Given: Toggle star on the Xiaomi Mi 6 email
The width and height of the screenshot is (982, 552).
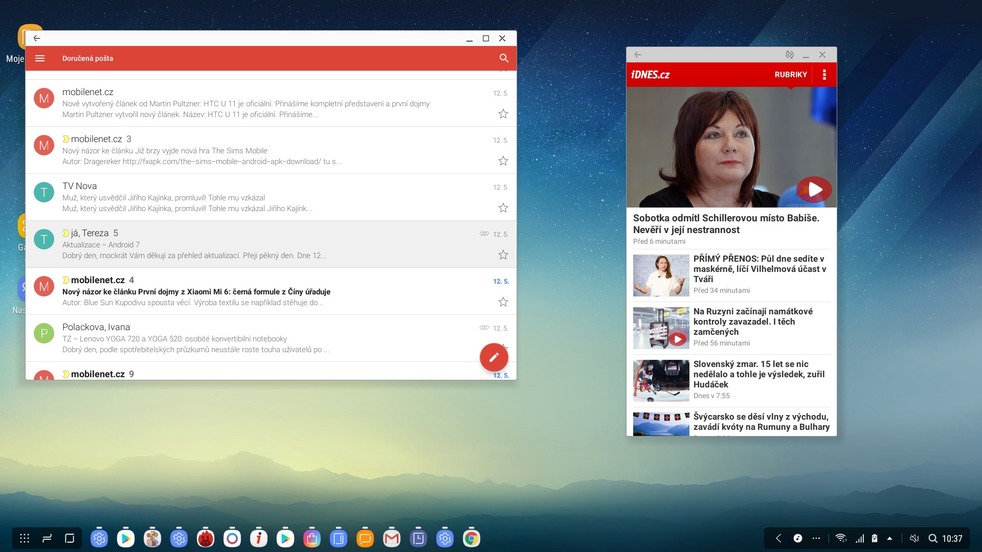Looking at the screenshot, I should point(503,301).
